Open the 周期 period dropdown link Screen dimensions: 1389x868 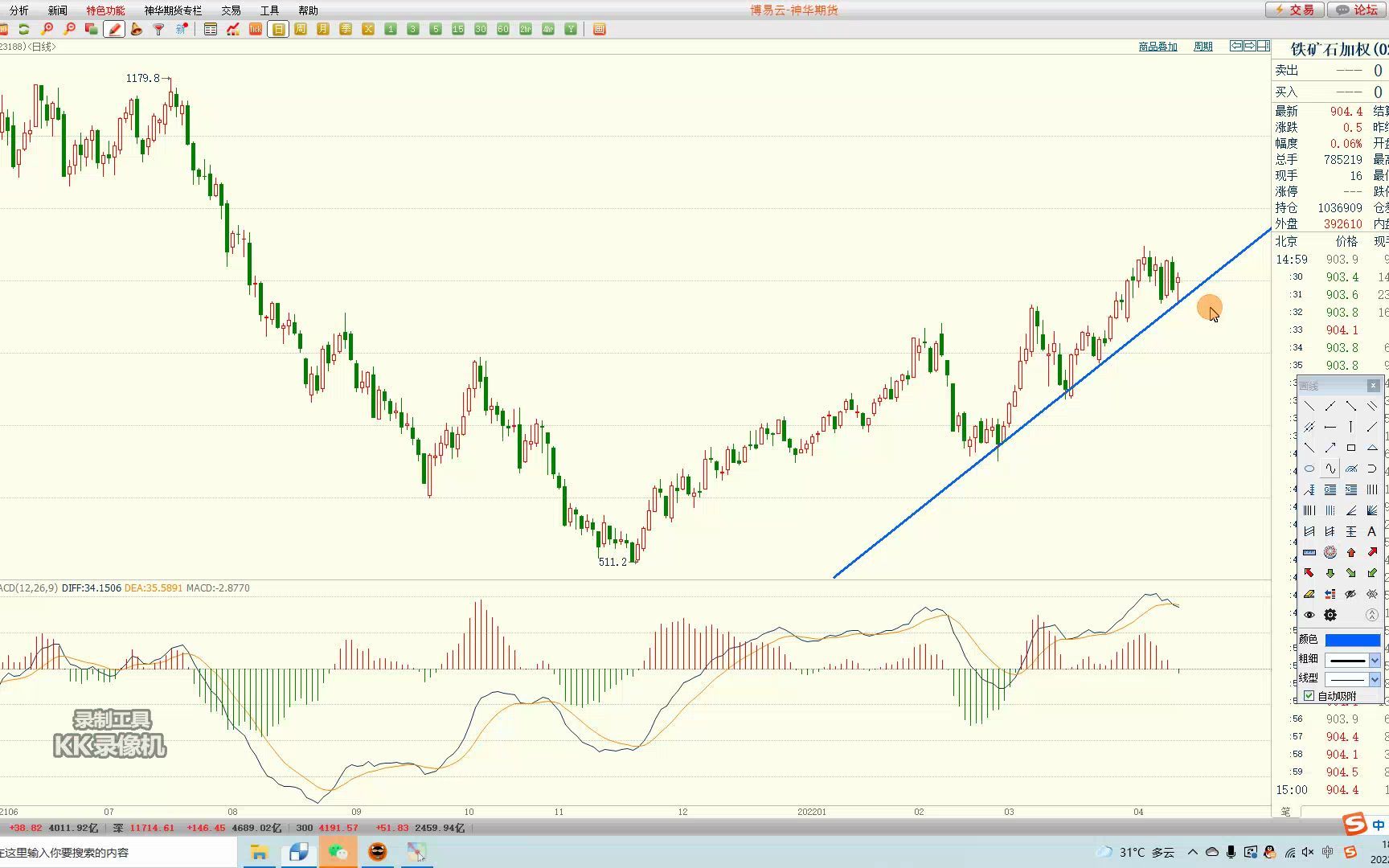[1203, 47]
